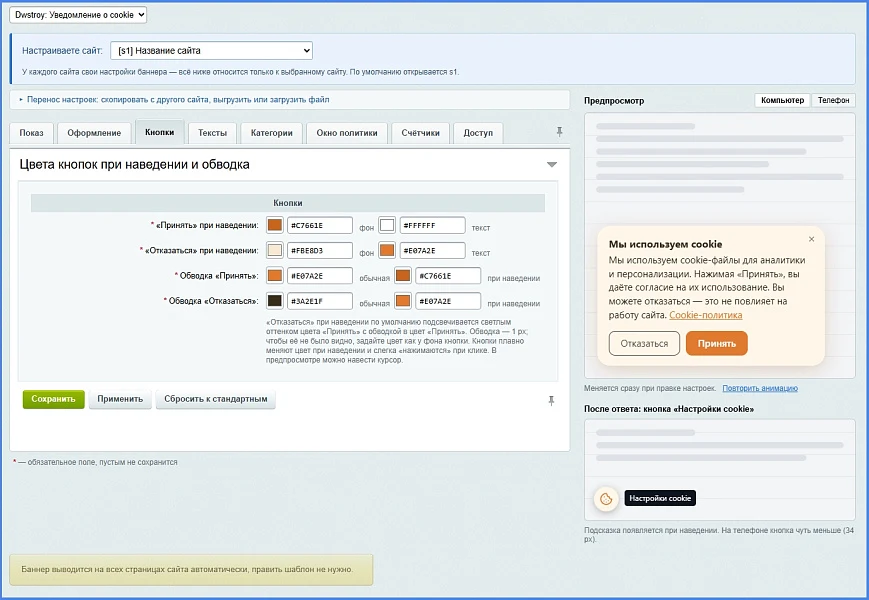Click the Кнопки table header
The height and width of the screenshot is (600, 869).
pos(288,203)
